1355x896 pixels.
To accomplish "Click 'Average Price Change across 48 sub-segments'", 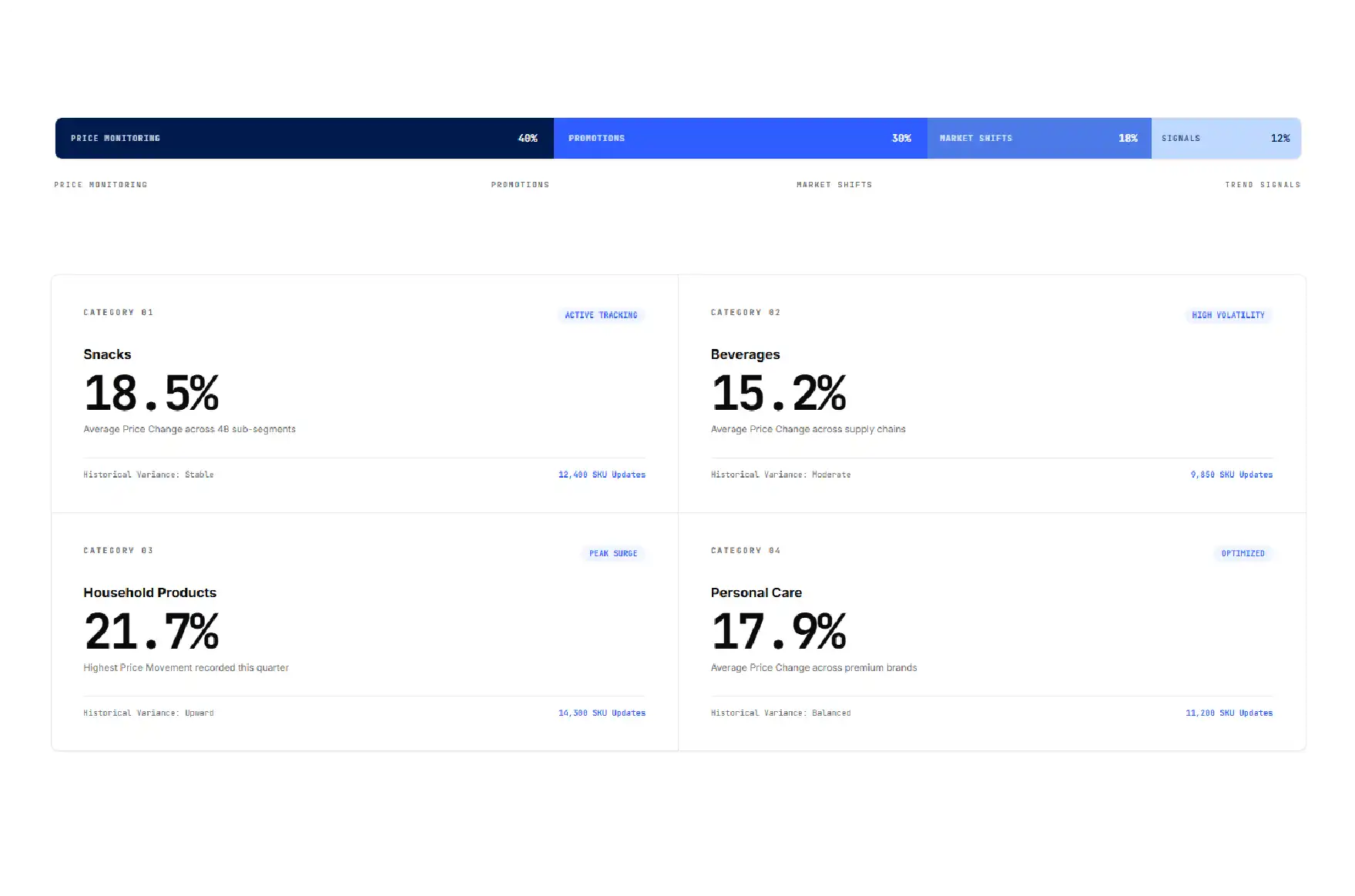I will pos(189,429).
